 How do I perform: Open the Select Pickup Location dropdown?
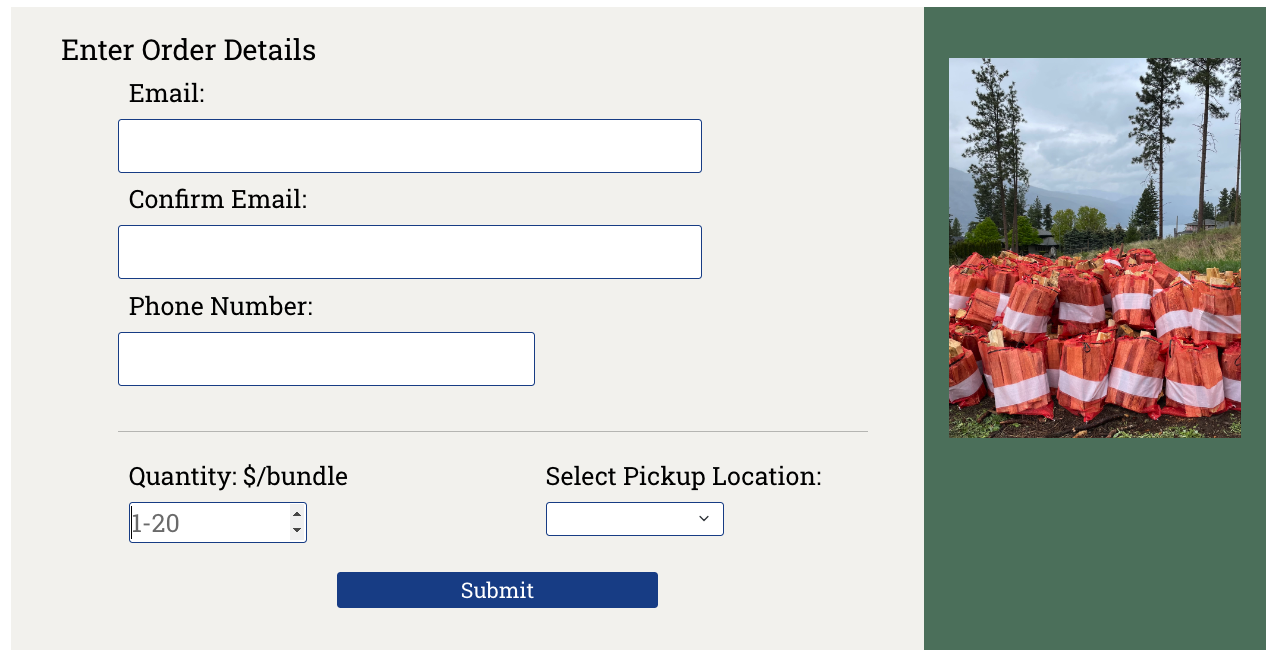[x=635, y=519]
